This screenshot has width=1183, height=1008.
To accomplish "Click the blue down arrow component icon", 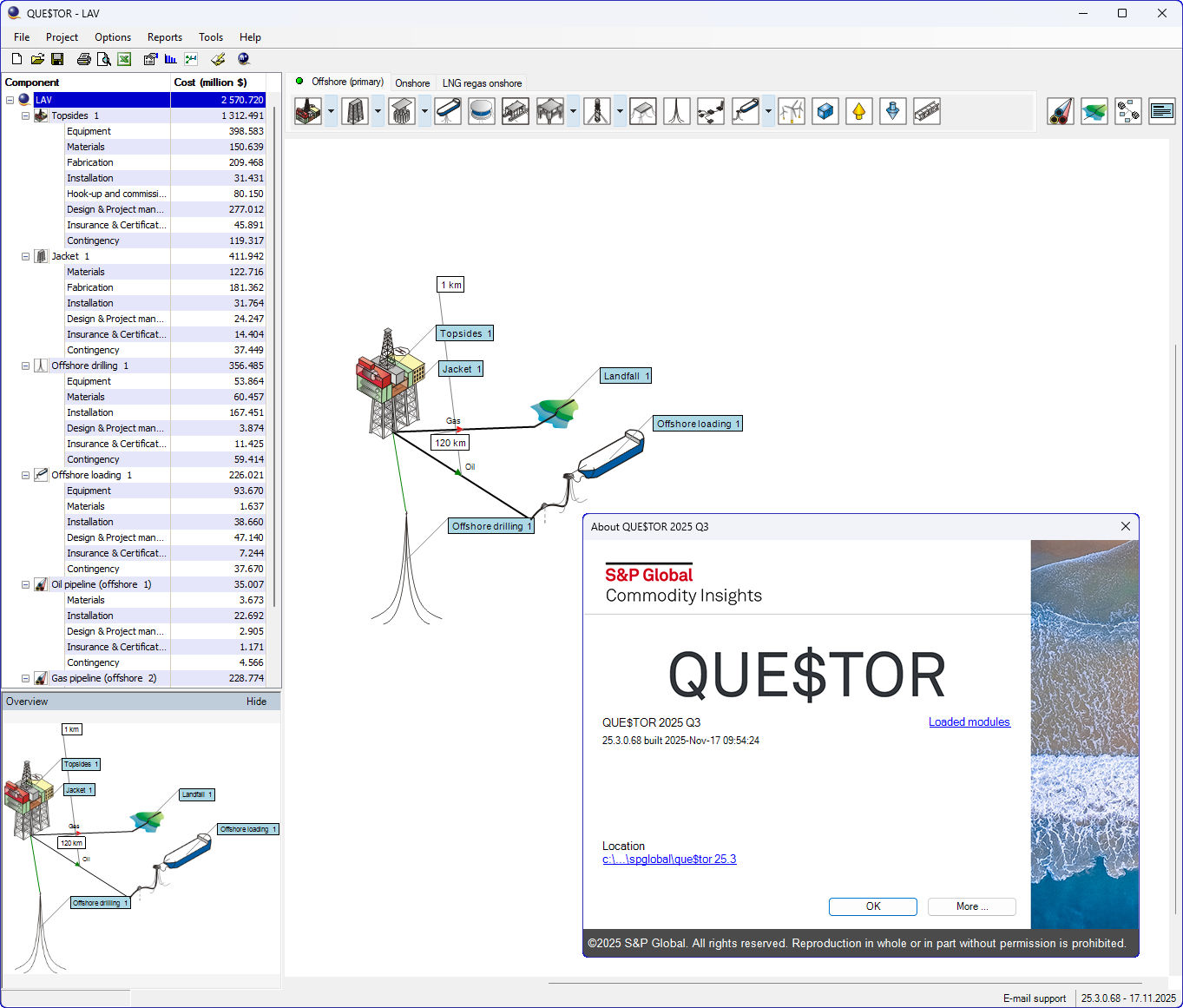I will coord(892,111).
